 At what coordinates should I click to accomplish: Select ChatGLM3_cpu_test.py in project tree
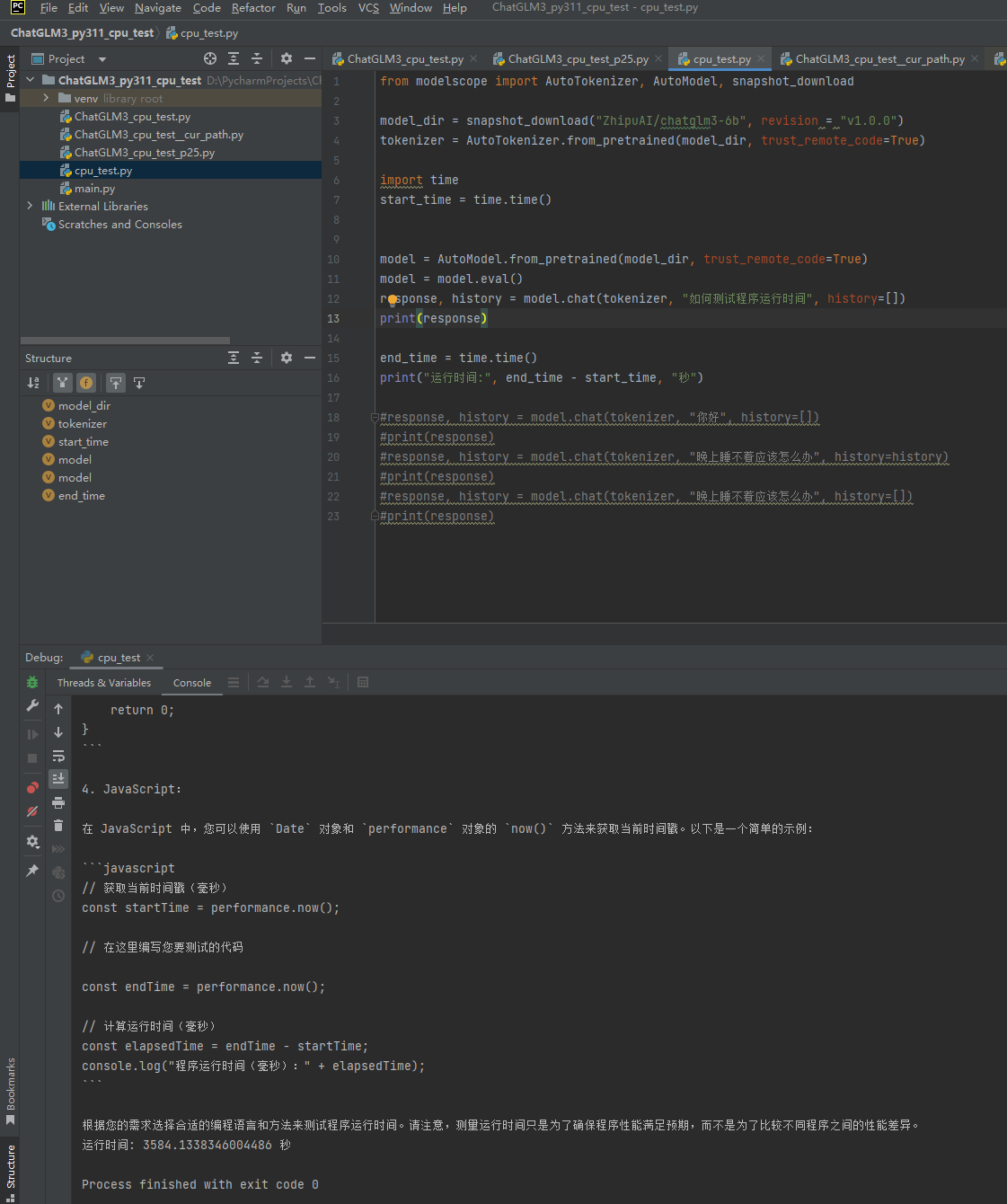(x=132, y=117)
